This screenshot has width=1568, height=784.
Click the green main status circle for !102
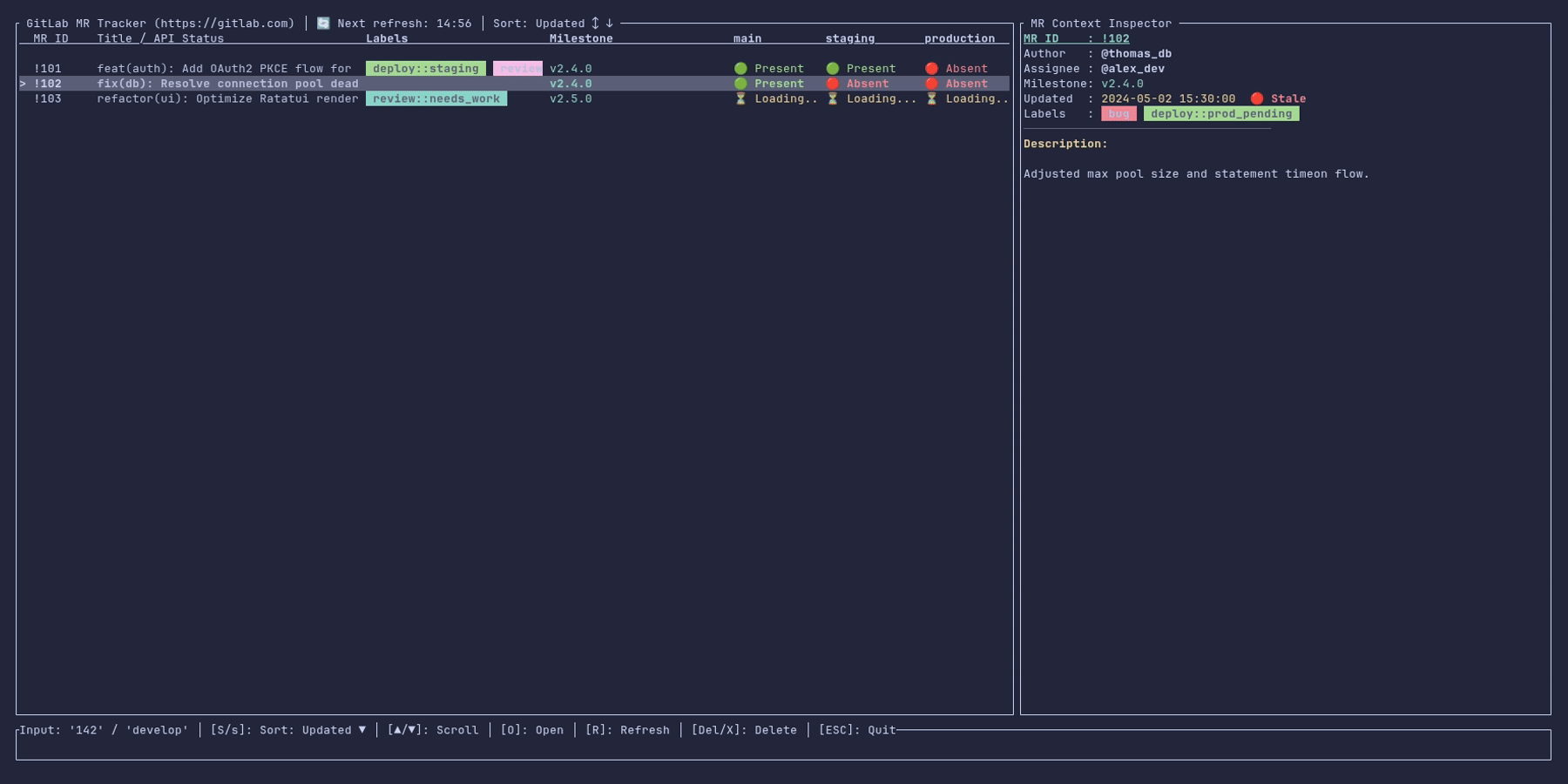pyautogui.click(x=740, y=84)
